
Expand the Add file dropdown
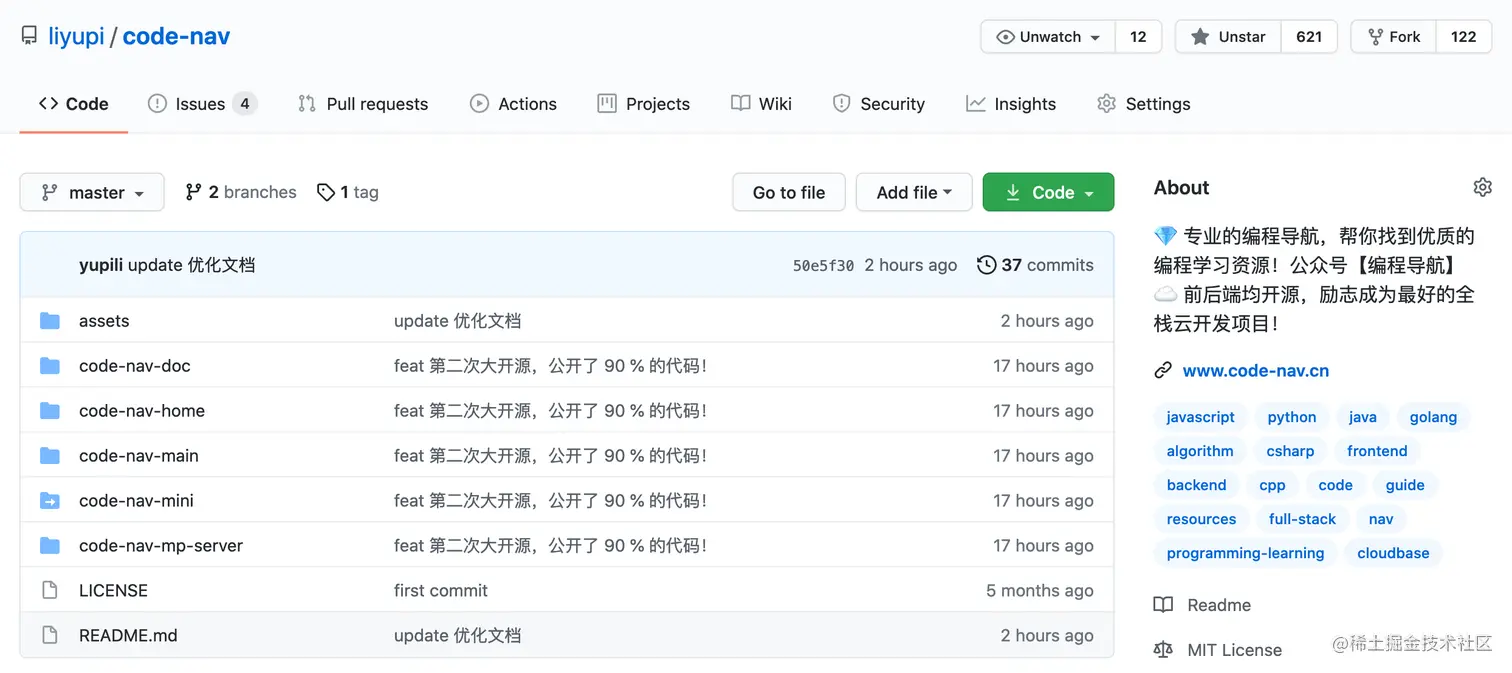tap(914, 192)
